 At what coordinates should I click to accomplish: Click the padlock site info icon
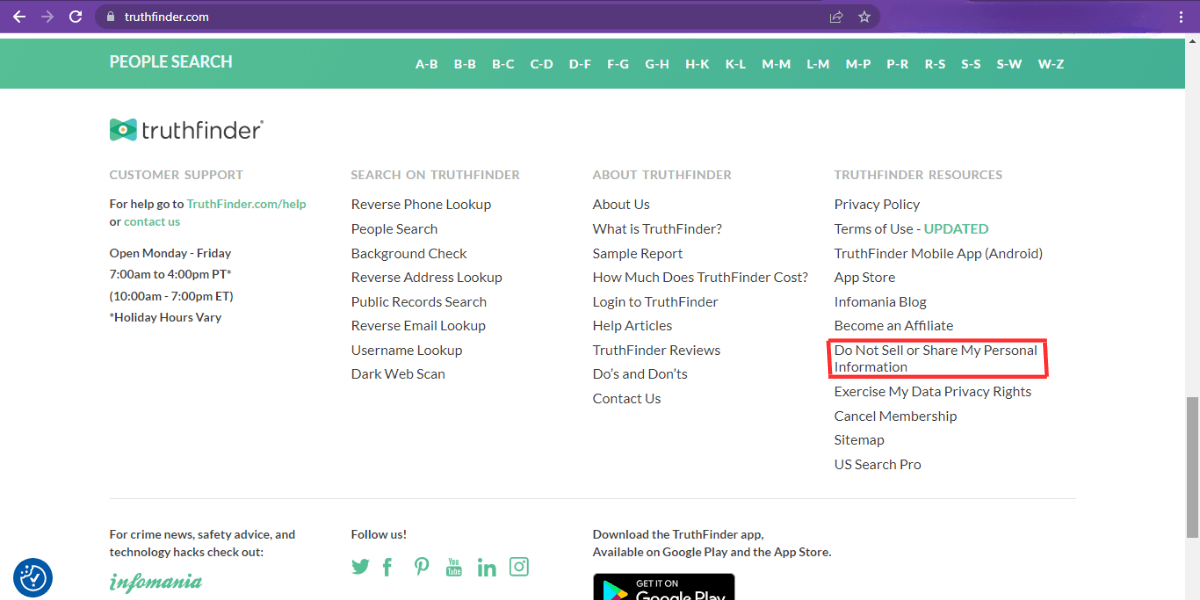point(110,17)
